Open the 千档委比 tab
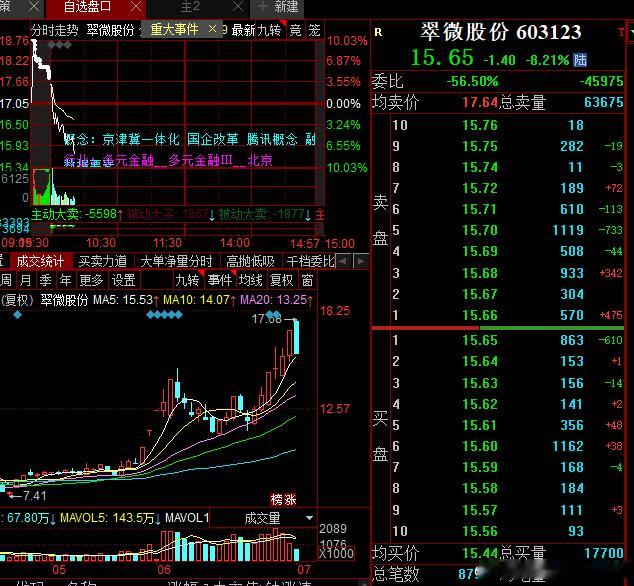 310,261
